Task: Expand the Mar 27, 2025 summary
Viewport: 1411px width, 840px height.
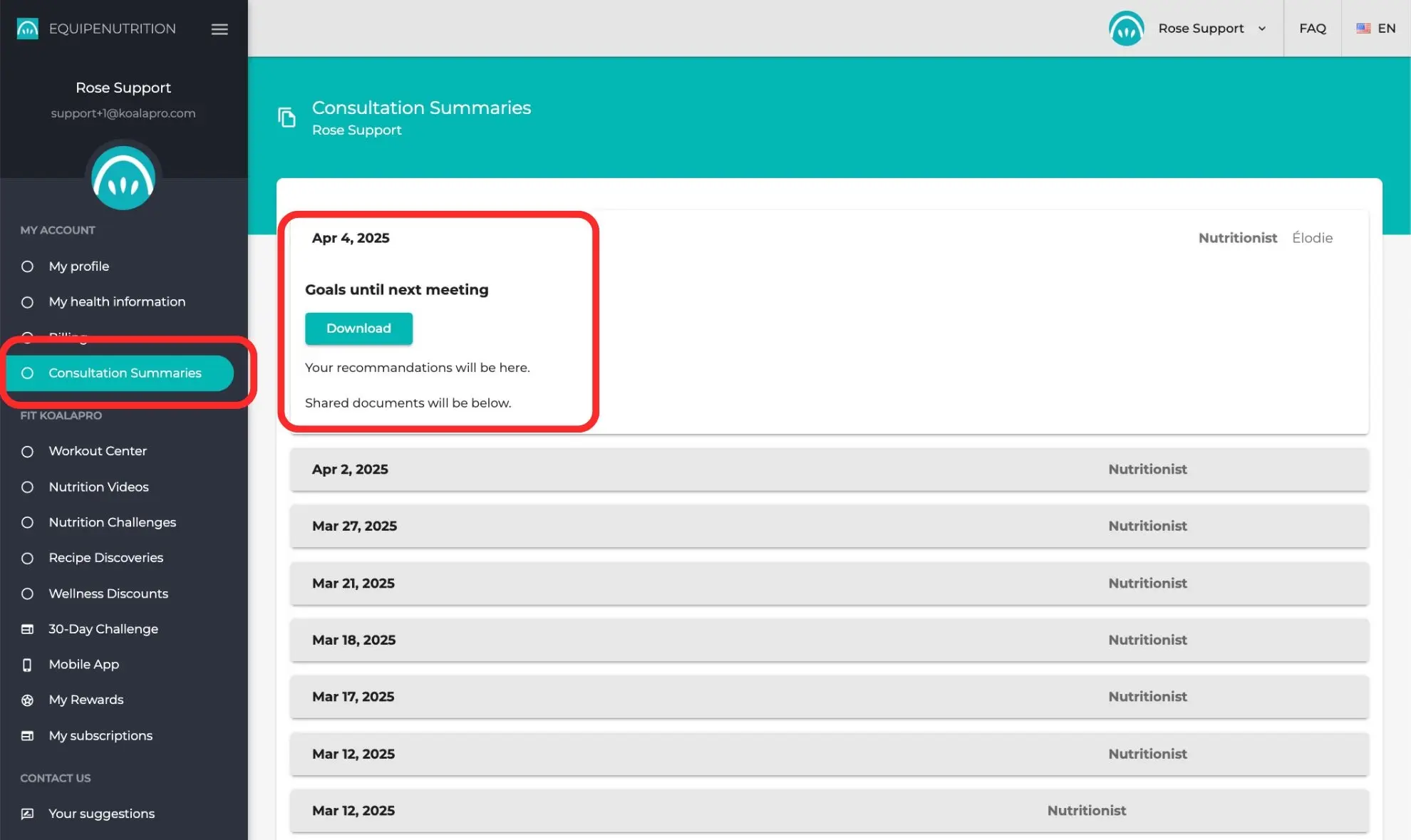Action: pos(829,527)
